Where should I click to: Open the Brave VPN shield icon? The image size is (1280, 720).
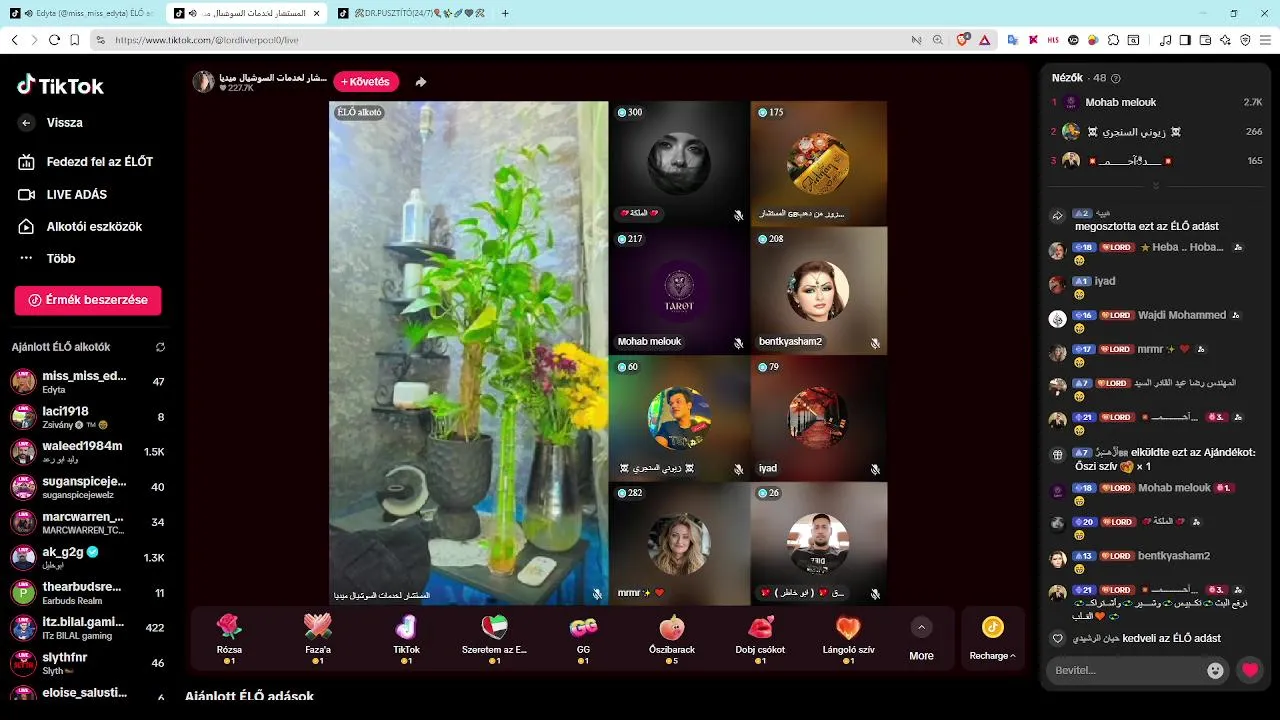pyautogui.click(x=1245, y=40)
